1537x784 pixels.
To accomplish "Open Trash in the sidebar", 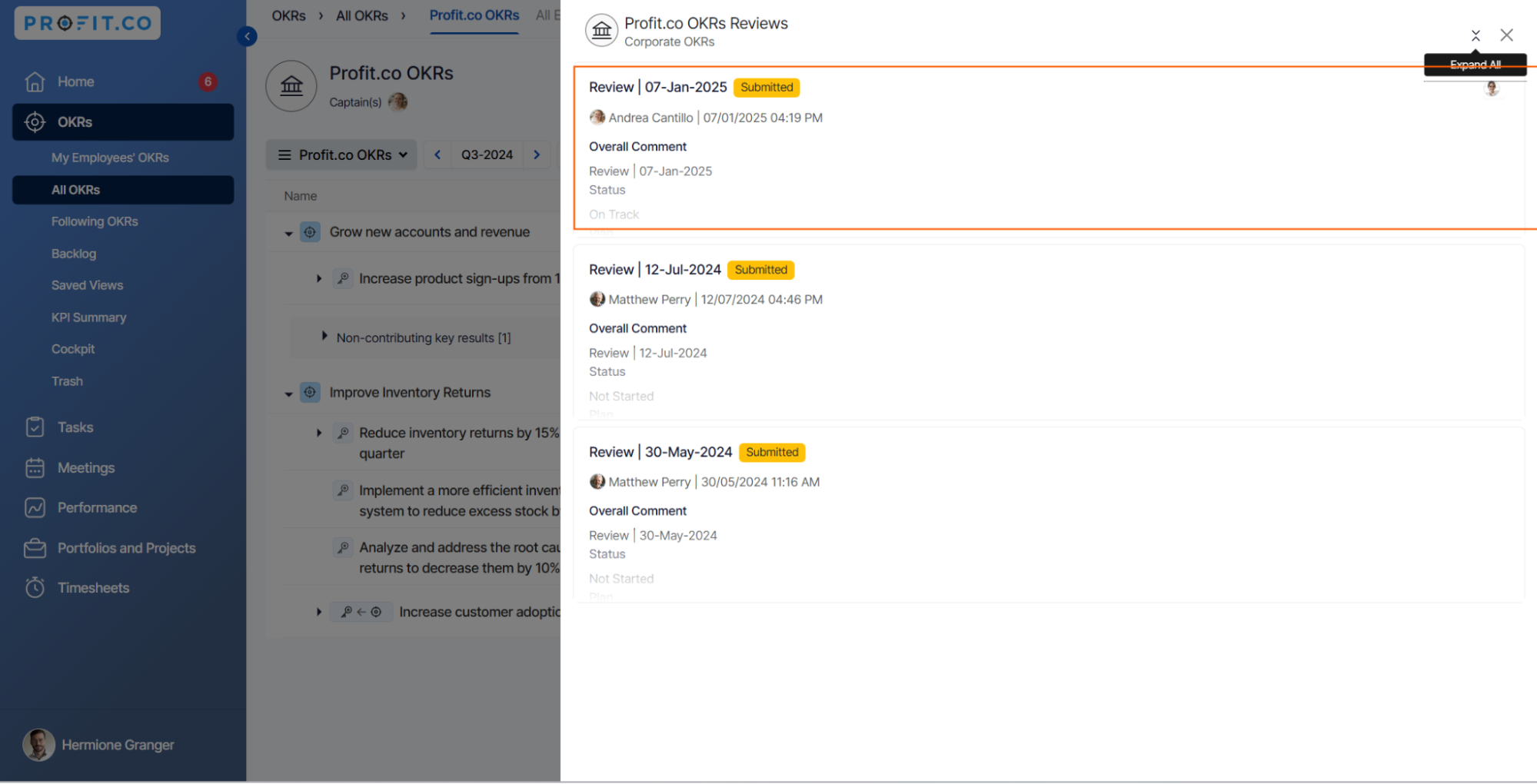I will [67, 381].
